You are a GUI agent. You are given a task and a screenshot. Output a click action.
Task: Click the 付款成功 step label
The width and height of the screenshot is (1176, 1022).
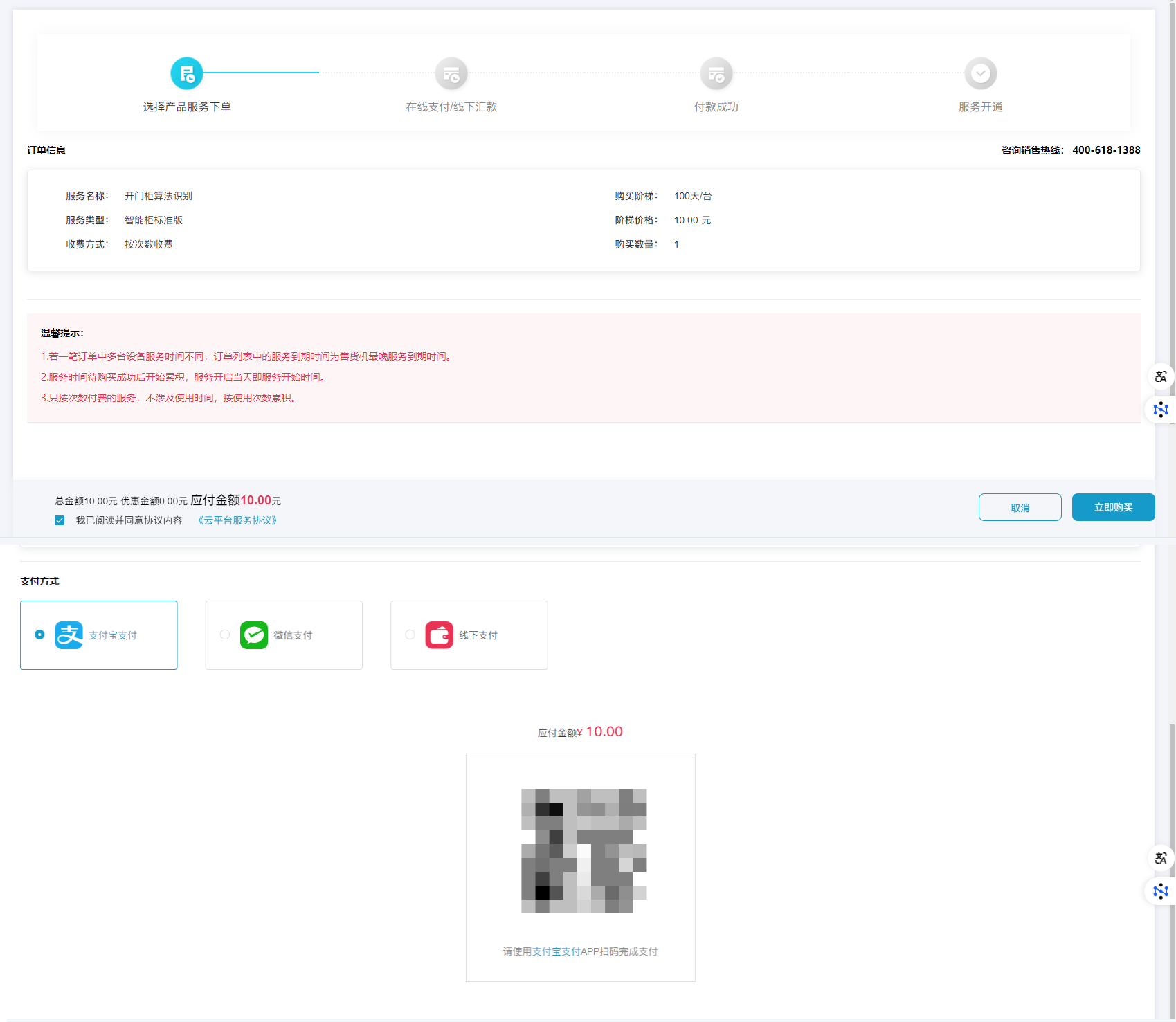coord(716,107)
